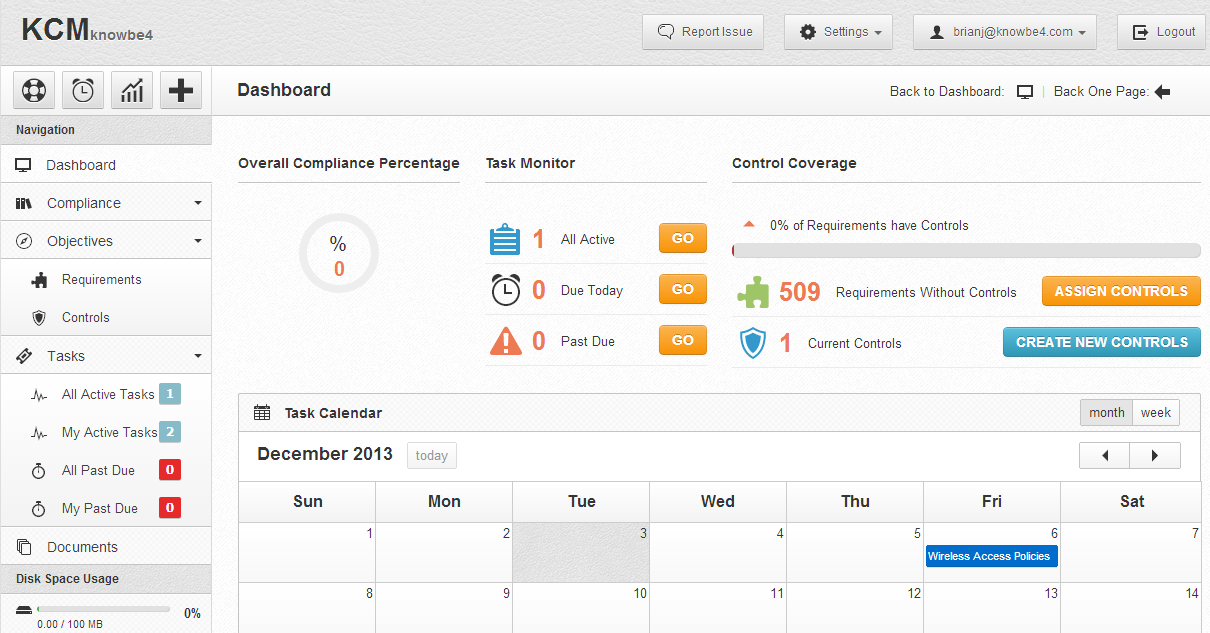Click the plus icon in the toolbar

point(180,90)
